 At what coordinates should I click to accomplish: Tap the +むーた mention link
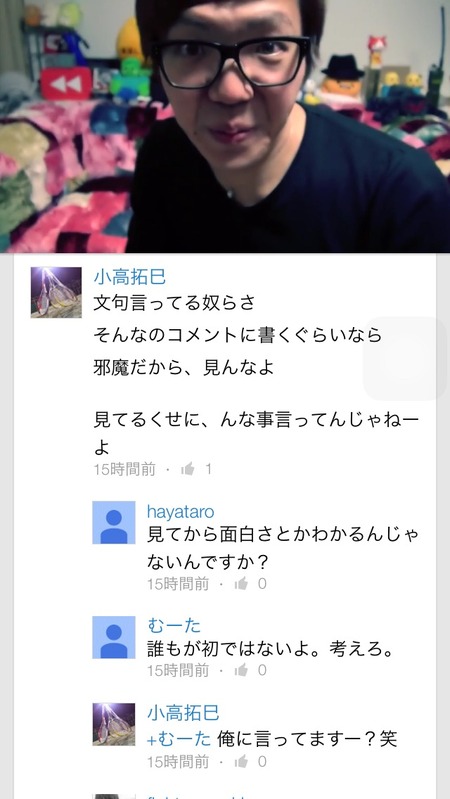click(x=179, y=739)
